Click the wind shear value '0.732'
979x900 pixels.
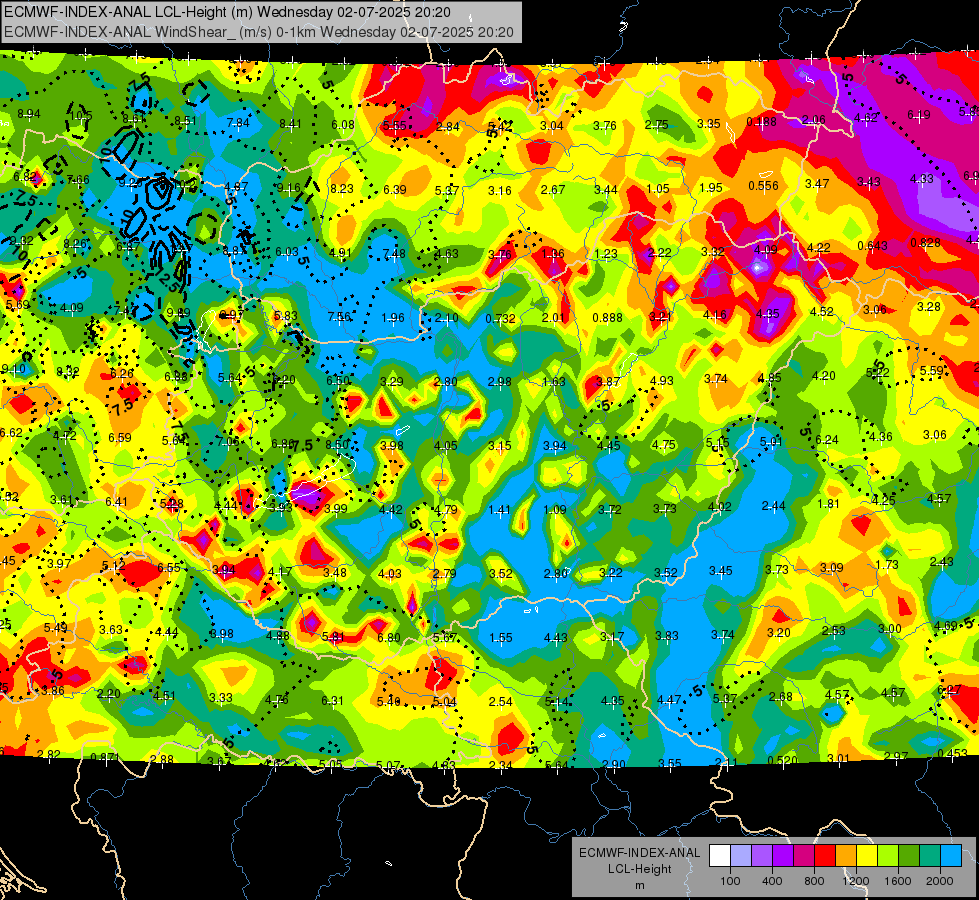[500, 319]
